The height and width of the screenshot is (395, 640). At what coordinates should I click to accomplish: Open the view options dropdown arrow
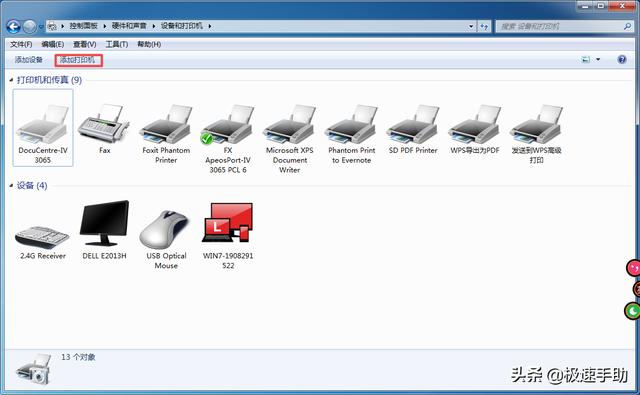tap(598, 60)
